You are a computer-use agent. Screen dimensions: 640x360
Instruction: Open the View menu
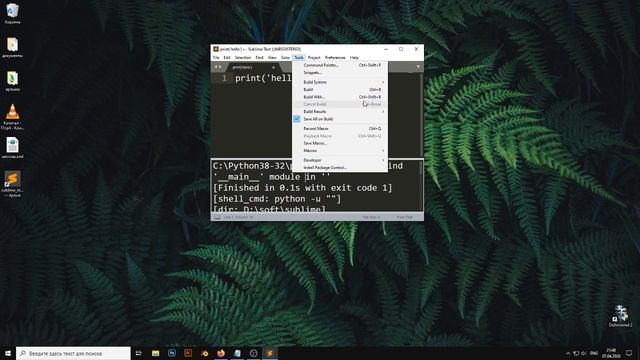click(272, 58)
